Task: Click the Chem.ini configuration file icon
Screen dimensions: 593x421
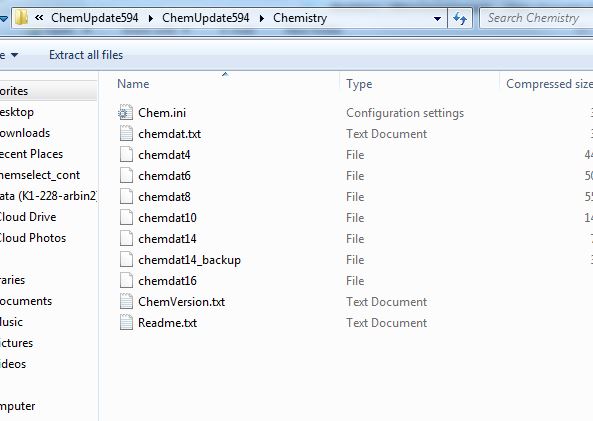Action: click(x=126, y=112)
